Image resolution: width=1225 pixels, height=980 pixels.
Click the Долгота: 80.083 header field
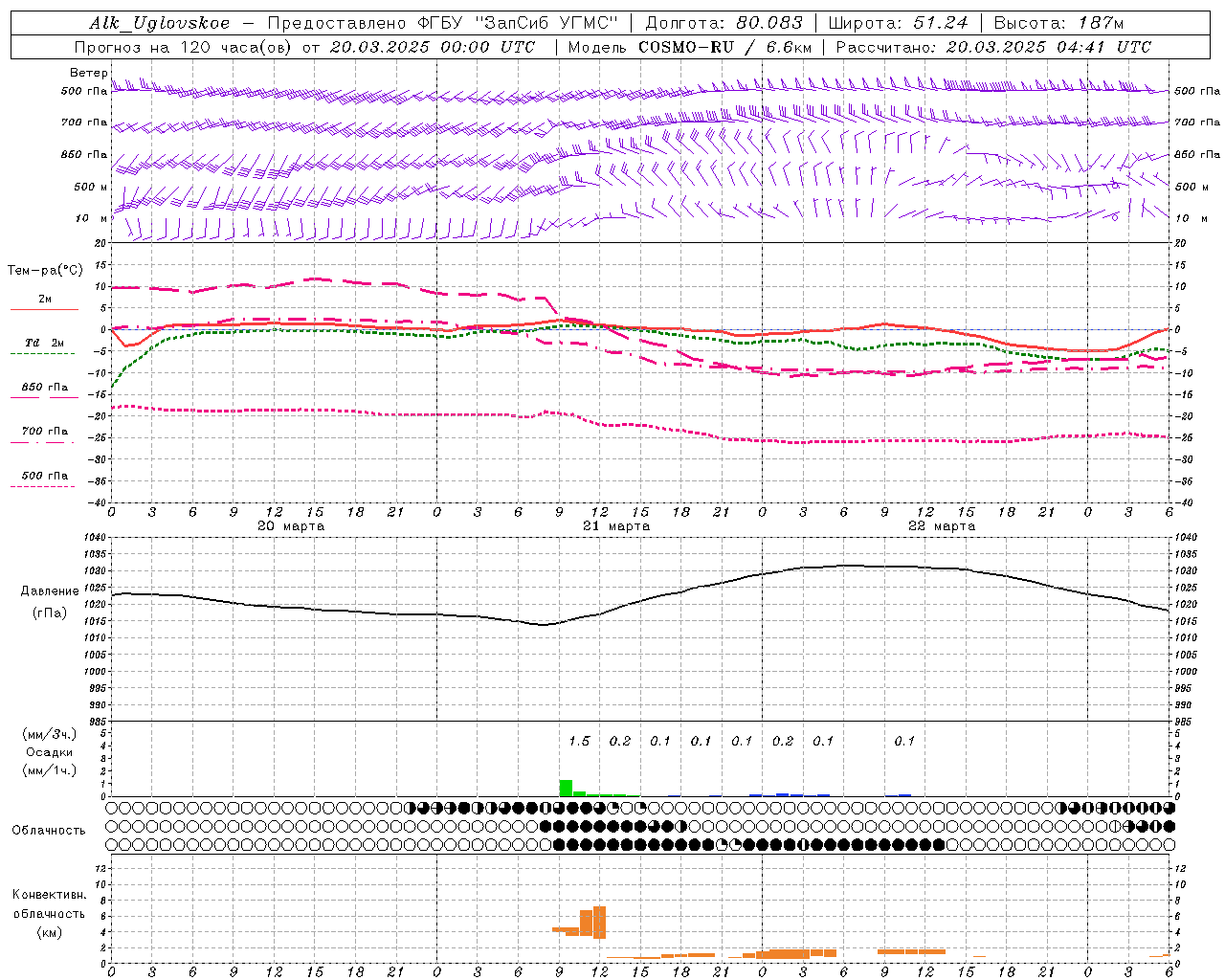pyautogui.click(x=724, y=23)
